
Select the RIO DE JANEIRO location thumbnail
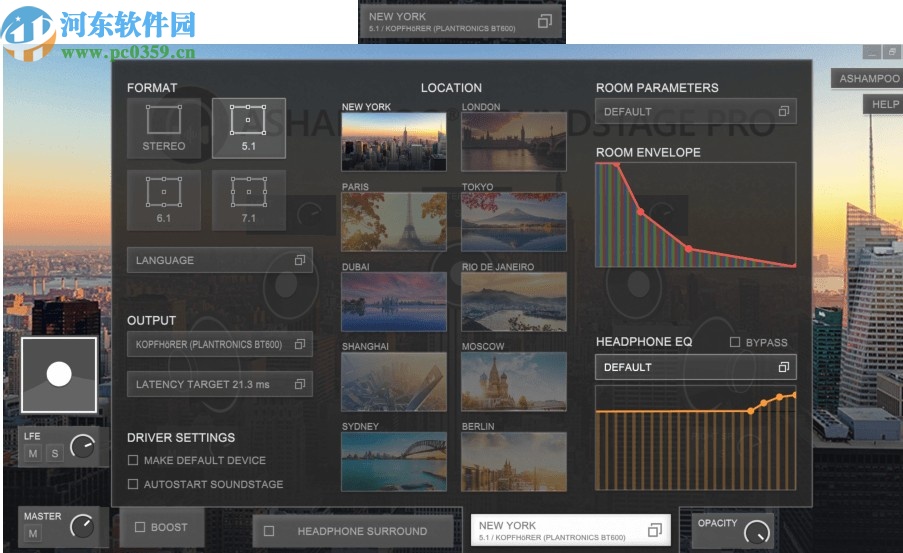tap(514, 302)
